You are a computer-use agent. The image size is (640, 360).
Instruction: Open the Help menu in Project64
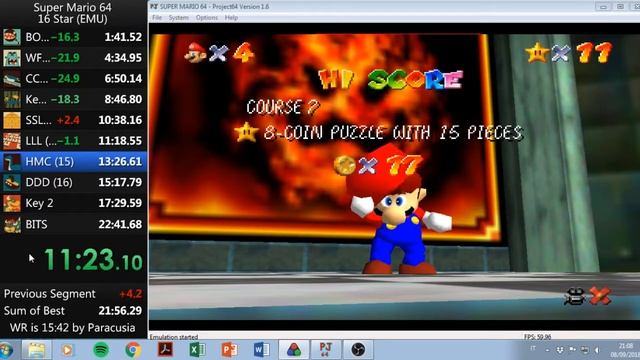pos(231,18)
